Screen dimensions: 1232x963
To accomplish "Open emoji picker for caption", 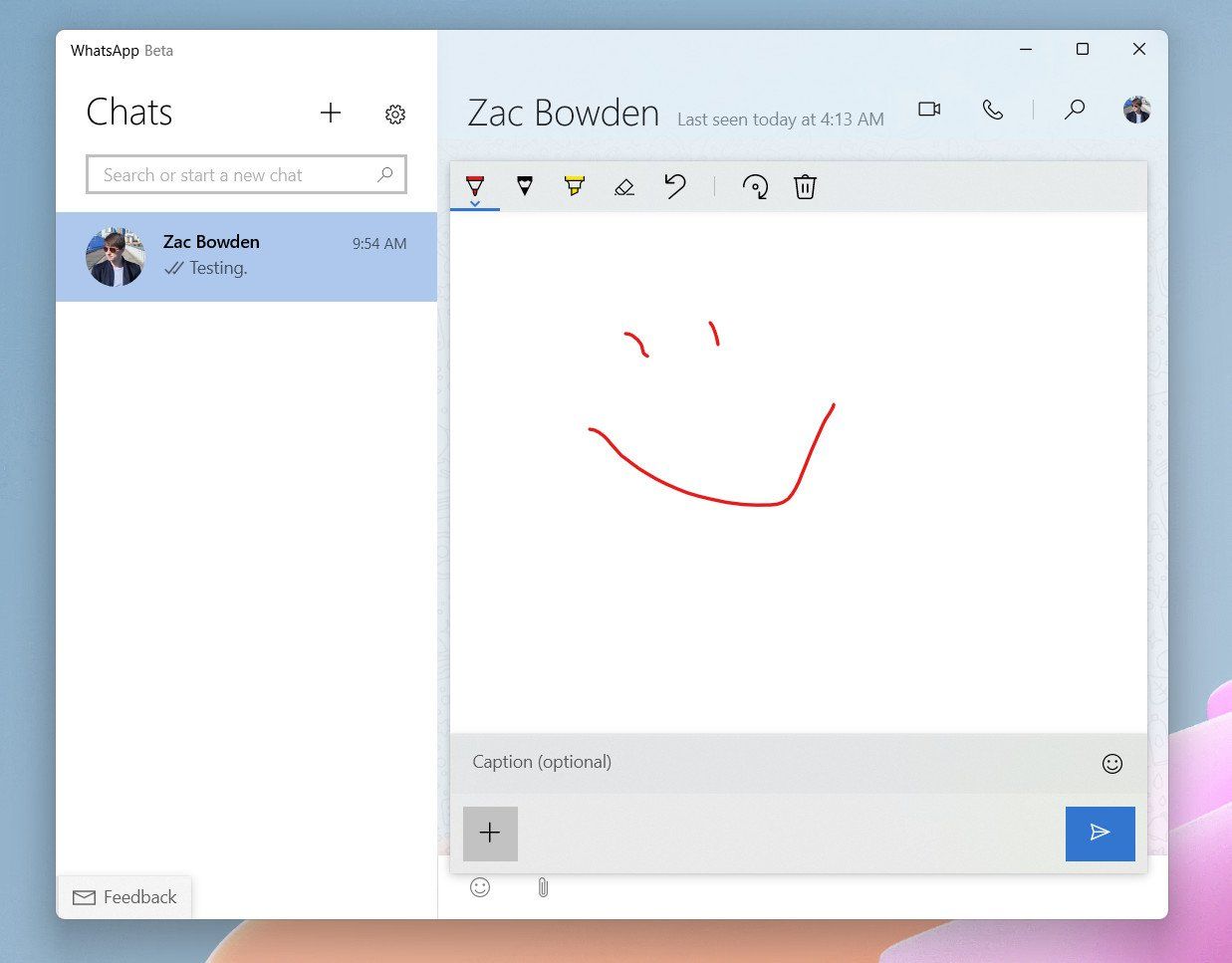I will [1112, 764].
